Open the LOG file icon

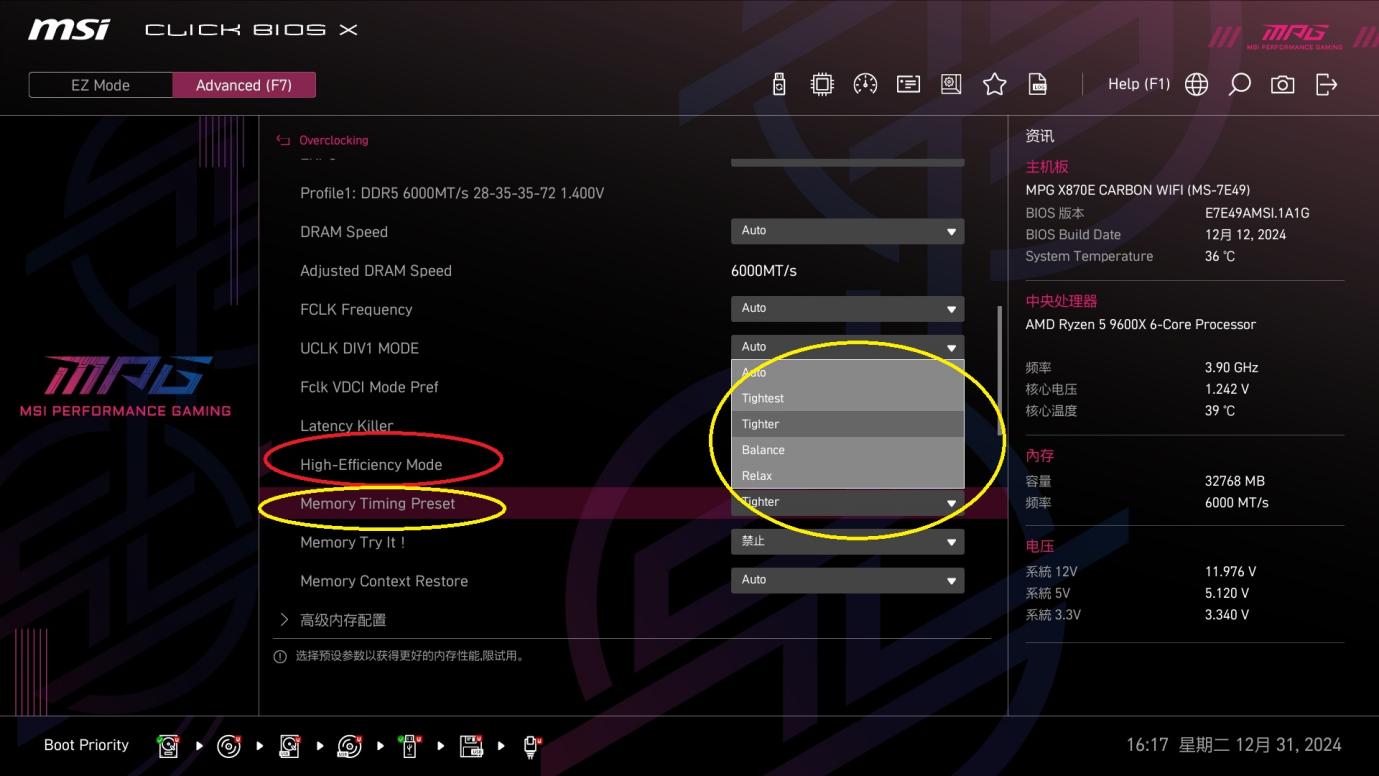(x=1038, y=84)
